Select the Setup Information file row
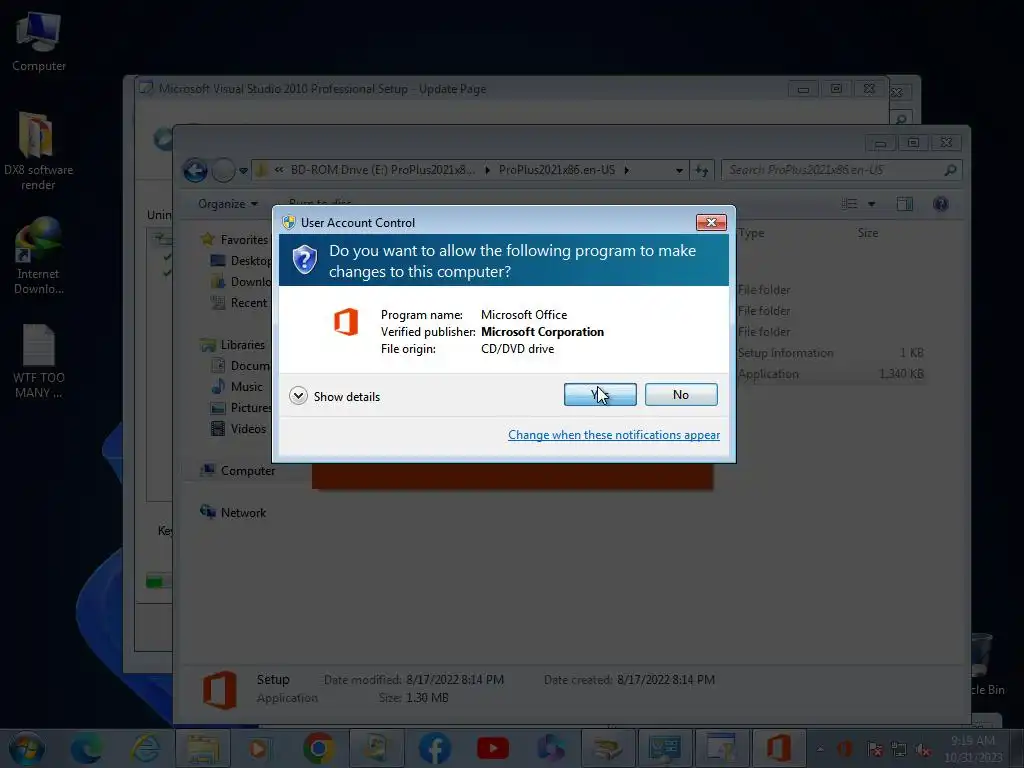Viewport: 1024px width, 768px height. pyautogui.click(x=831, y=353)
